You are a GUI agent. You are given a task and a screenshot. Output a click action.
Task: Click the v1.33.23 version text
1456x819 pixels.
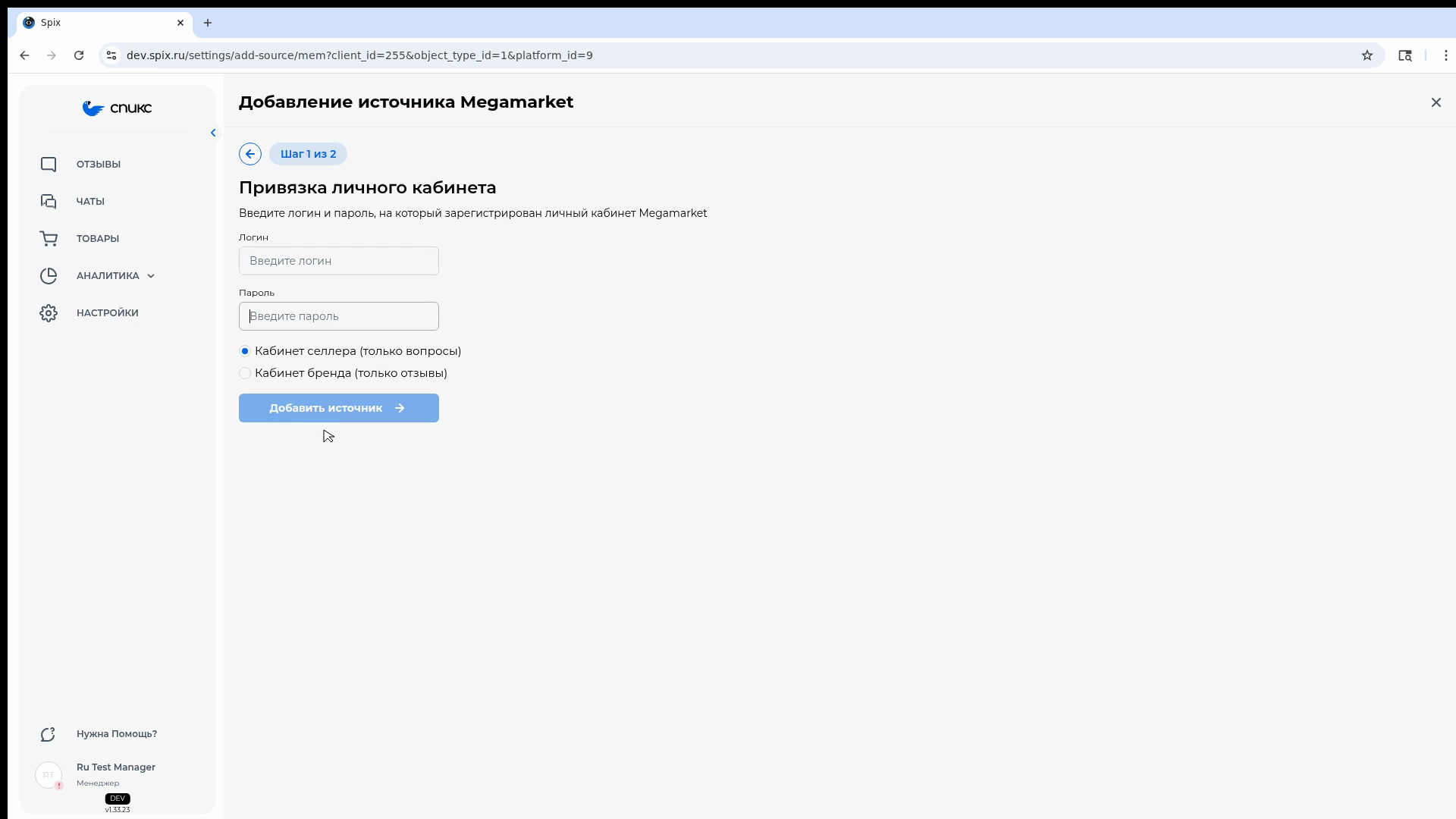point(118,810)
